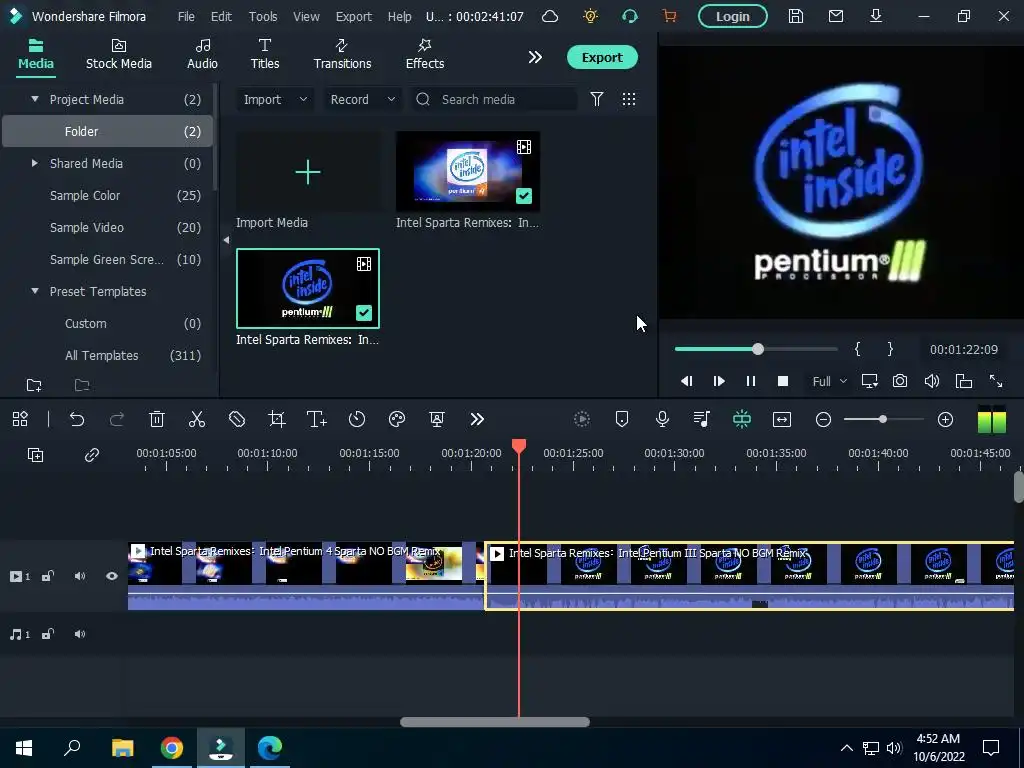Save project with the floppy disk icon
1024x768 pixels.
(796, 16)
